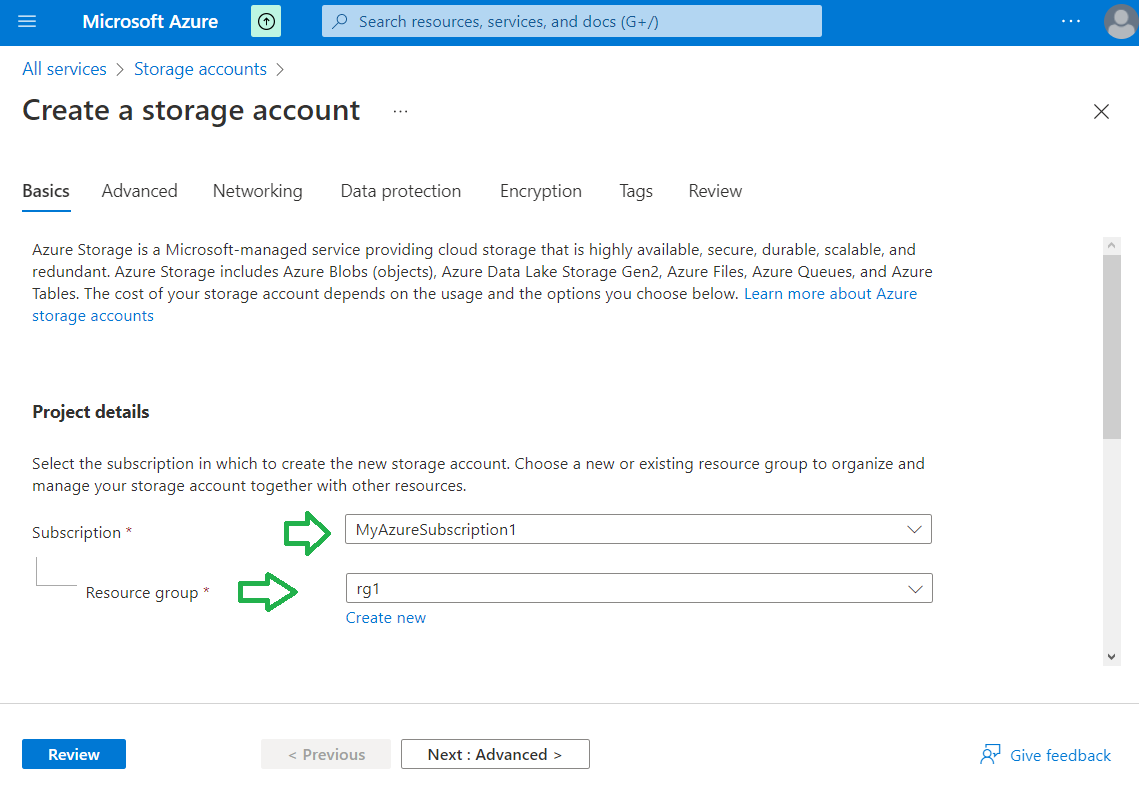
Task: Click the blue Review button
Action: point(74,754)
